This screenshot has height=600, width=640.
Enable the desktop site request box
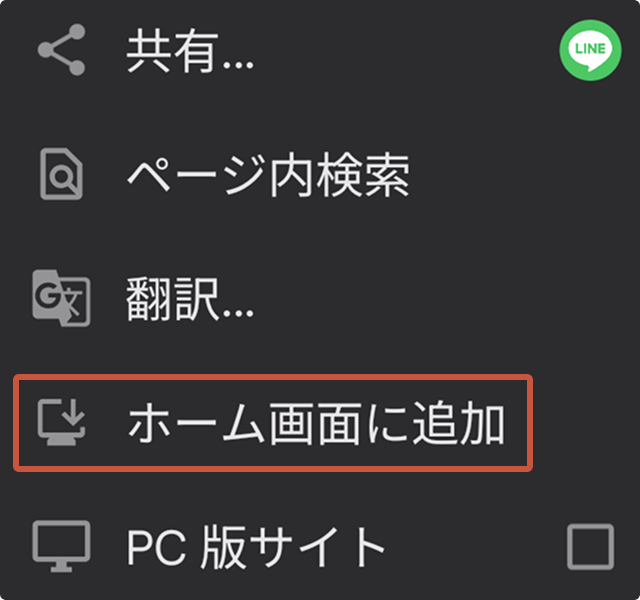click(x=590, y=547)
